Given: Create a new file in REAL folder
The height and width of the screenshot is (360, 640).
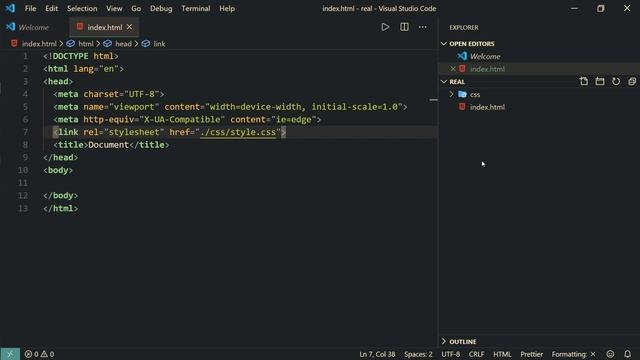Looking at the screenshot, I should point(584,82).
